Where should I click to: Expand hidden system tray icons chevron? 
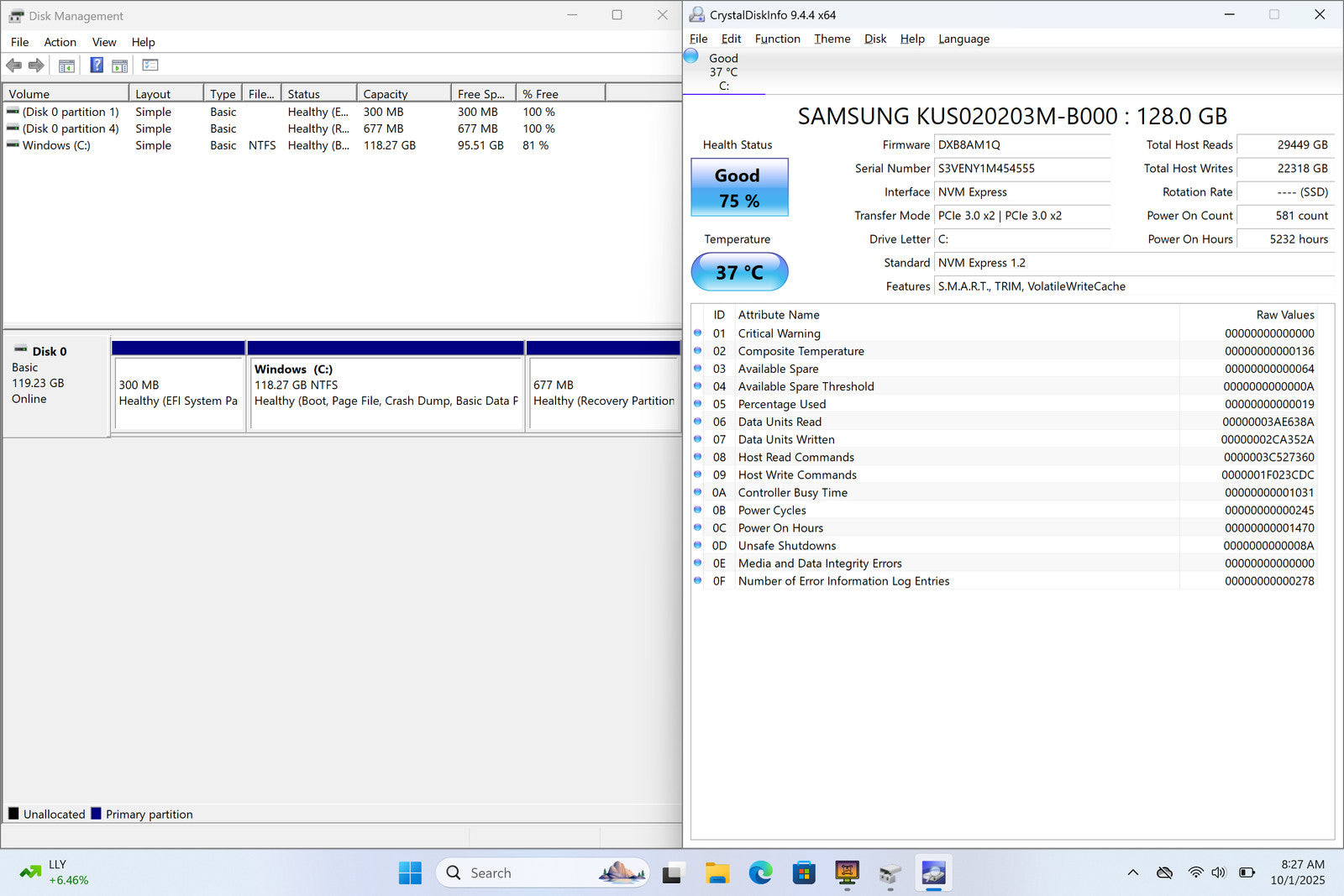[1132, 873]
